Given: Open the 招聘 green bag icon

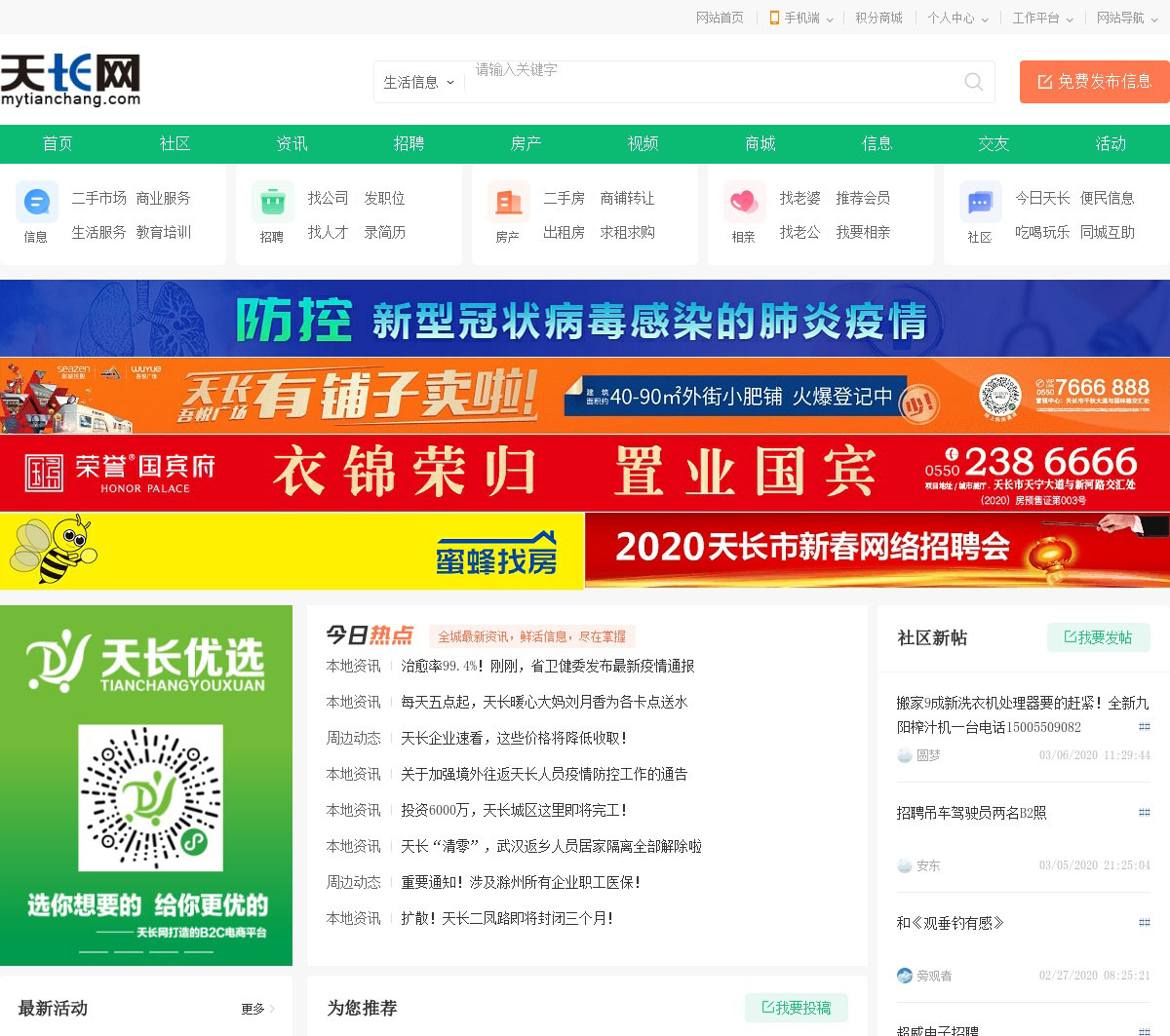Looking at the screenshot, I should [x=272, y=202].
